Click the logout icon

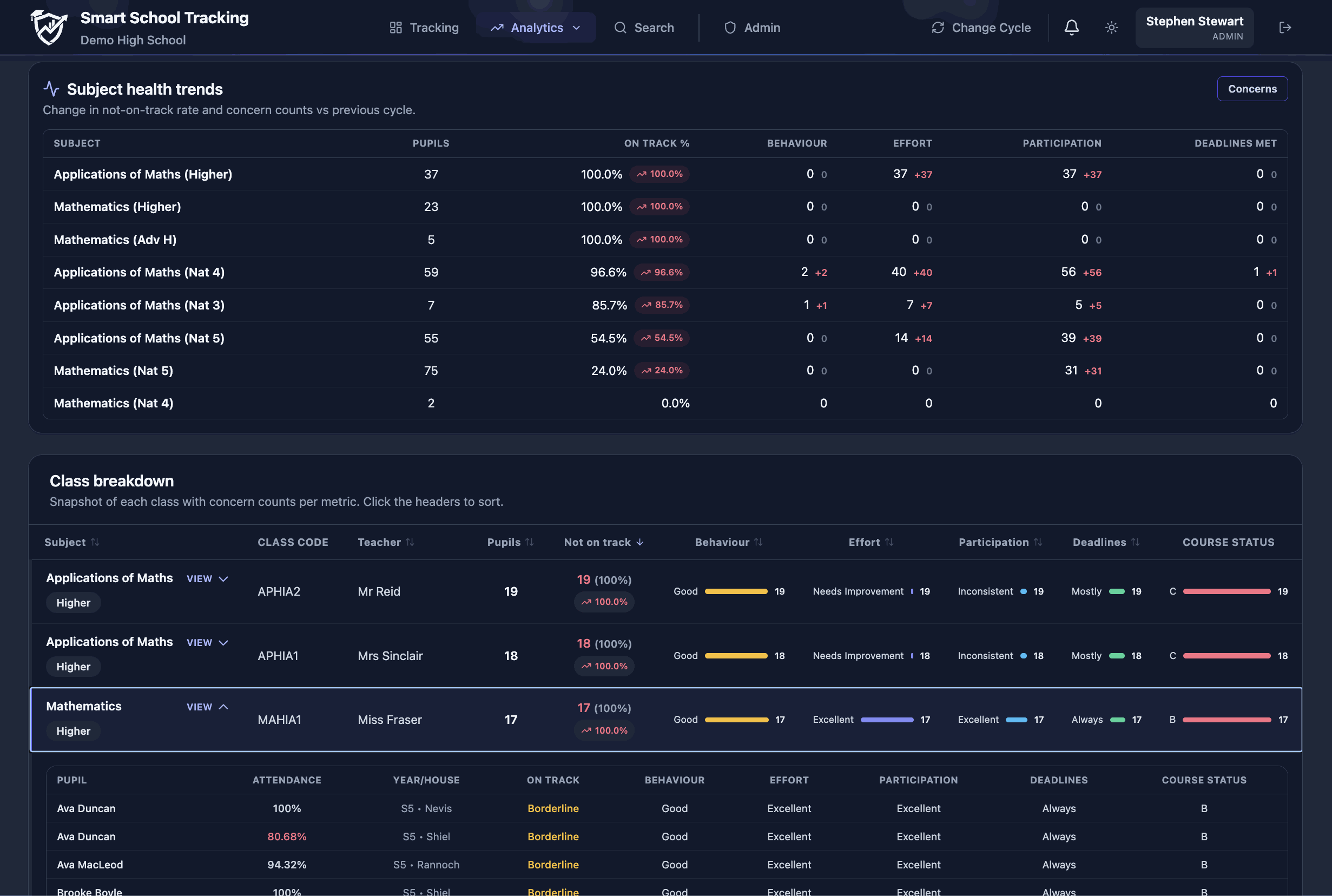(x=1285, y=28)
